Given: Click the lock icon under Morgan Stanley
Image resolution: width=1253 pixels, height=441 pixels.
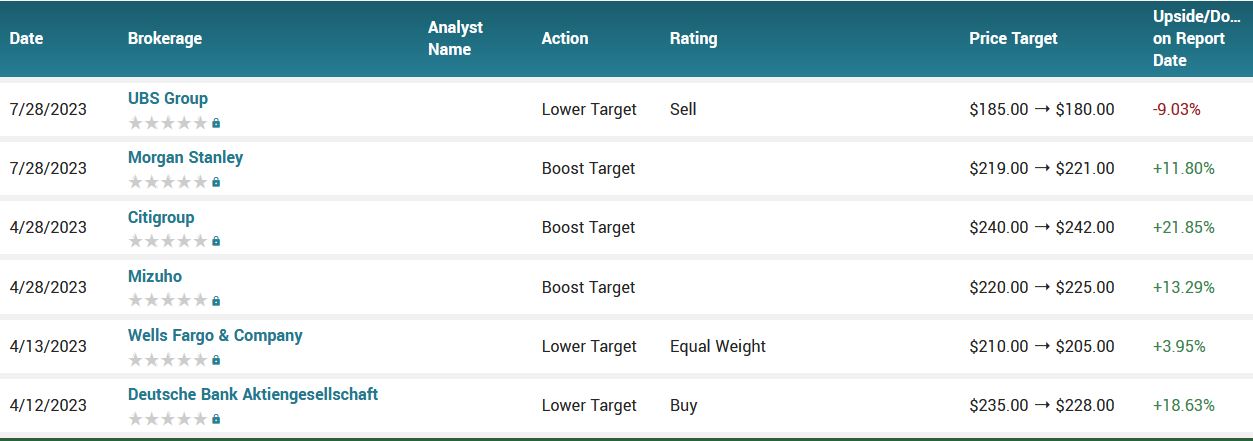Looking at the screenshot, I should pos(216,182).
